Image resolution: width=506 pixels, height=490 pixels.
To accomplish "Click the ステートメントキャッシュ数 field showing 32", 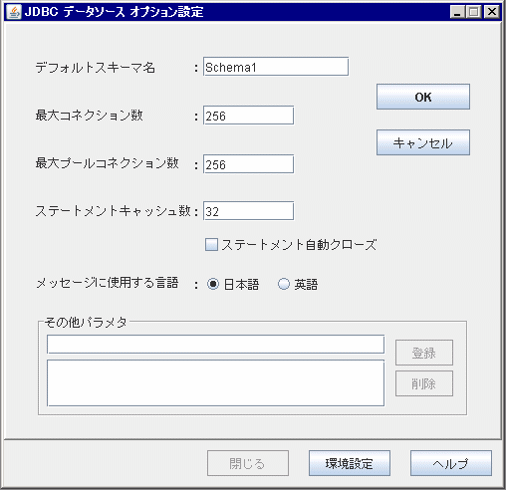I will click(x=248, y=211).
